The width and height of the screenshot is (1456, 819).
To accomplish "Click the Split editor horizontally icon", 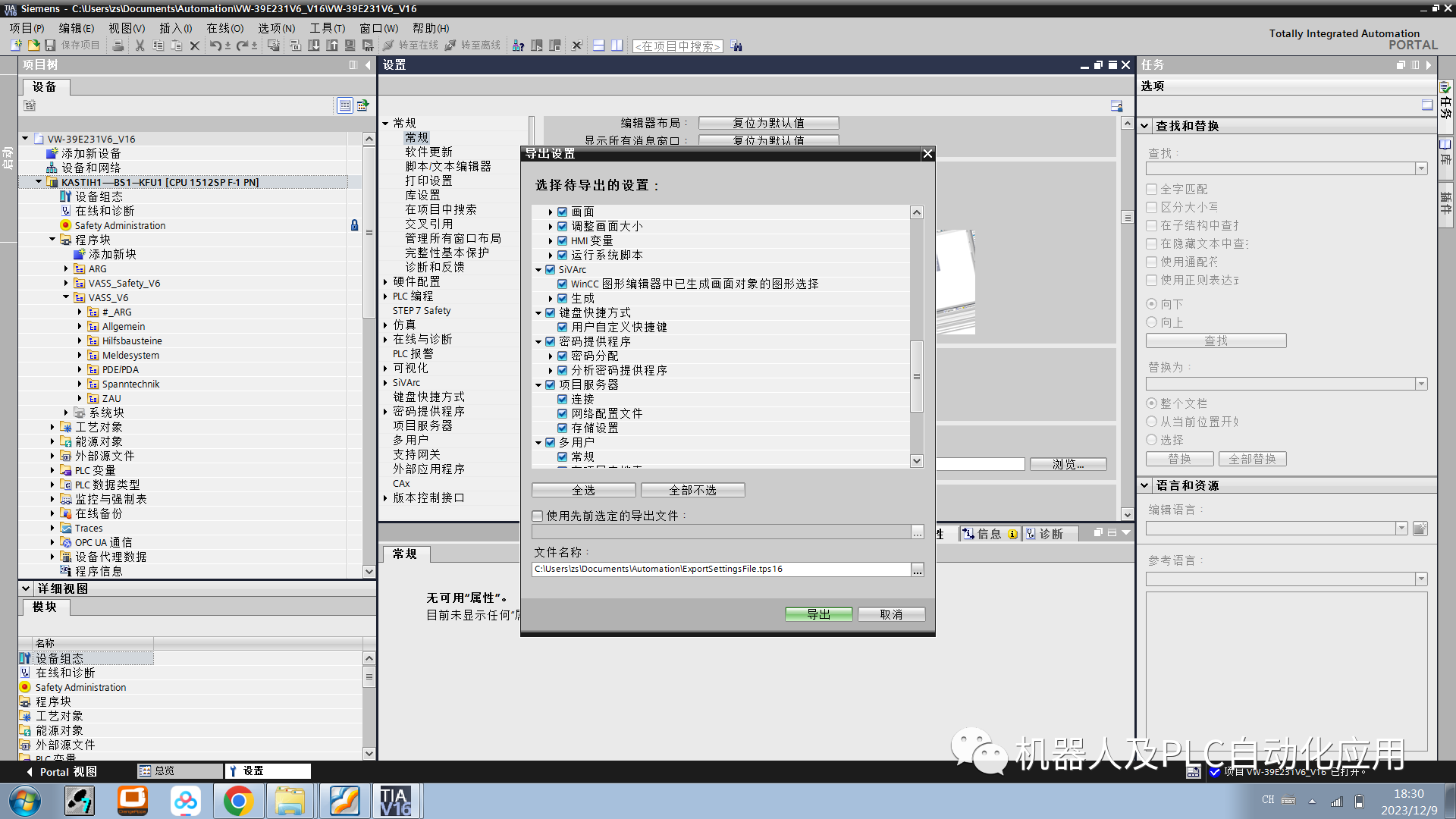I will click(598, 45).
